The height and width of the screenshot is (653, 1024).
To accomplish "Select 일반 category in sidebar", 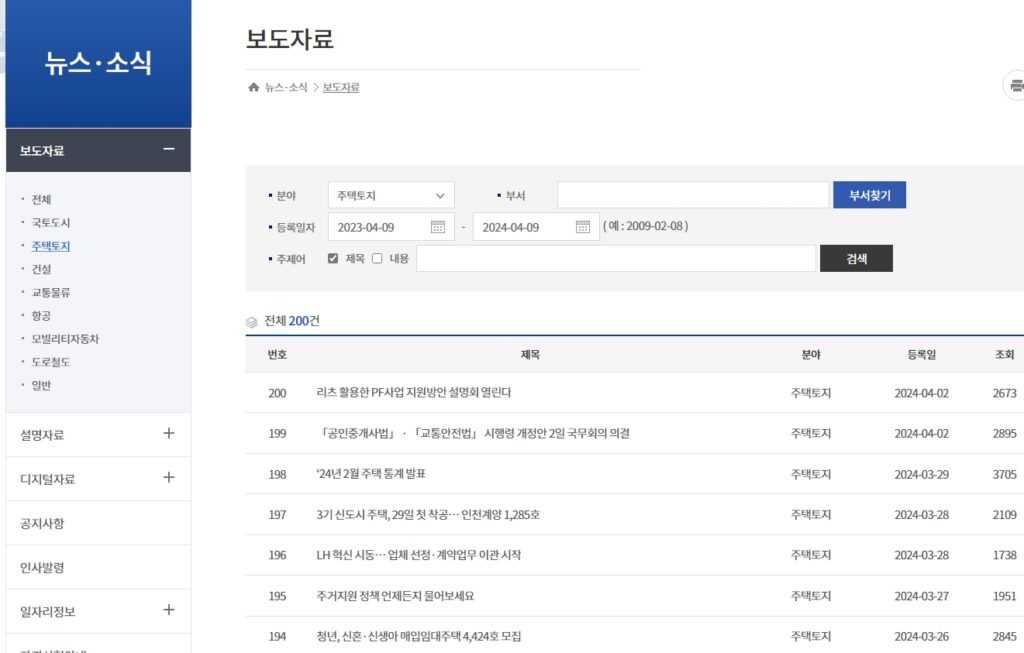I will coord(41,385).
